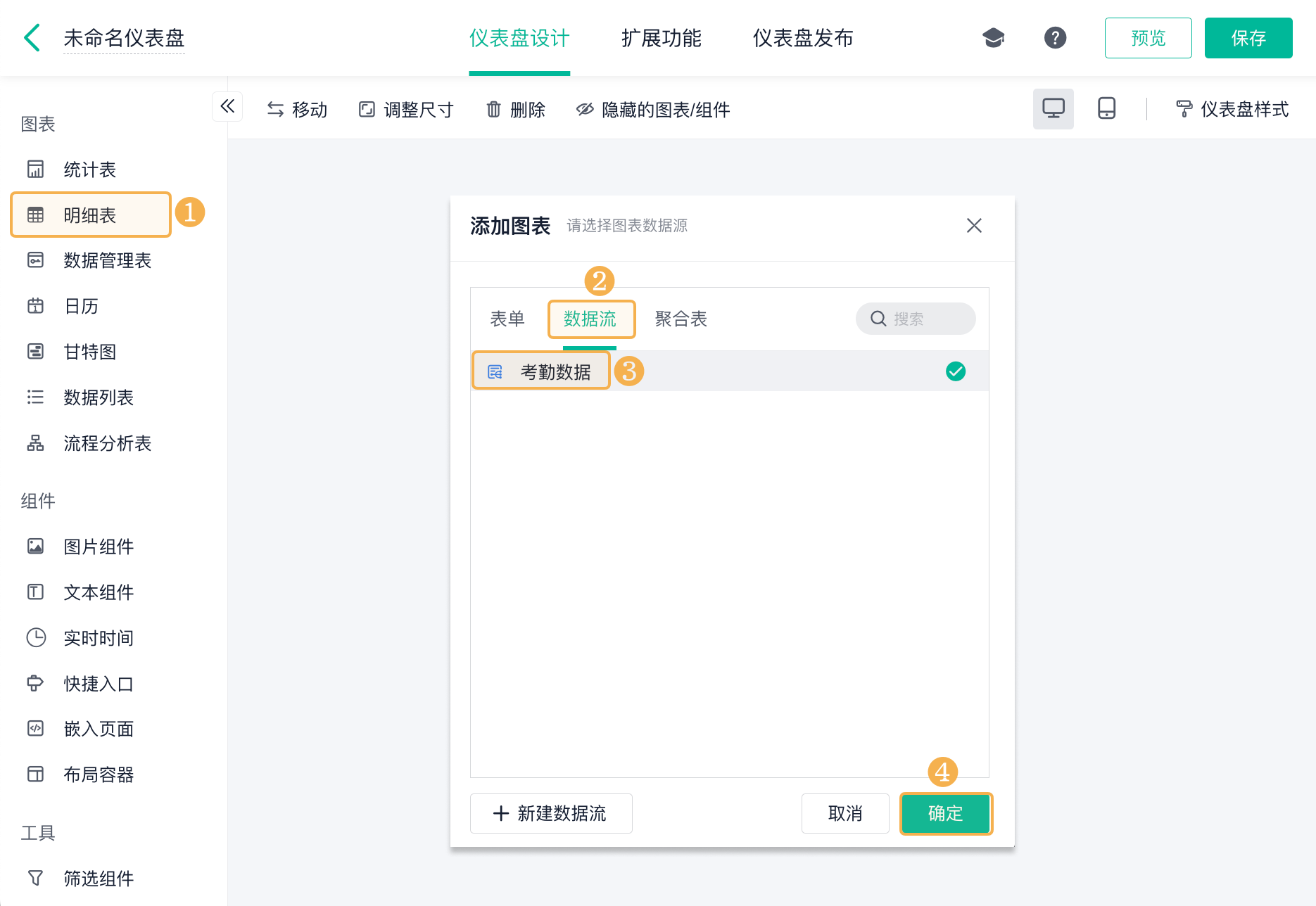1316x906 pixels.
Task: Select 明细表 chart type
Action: [x=91, y=215]
